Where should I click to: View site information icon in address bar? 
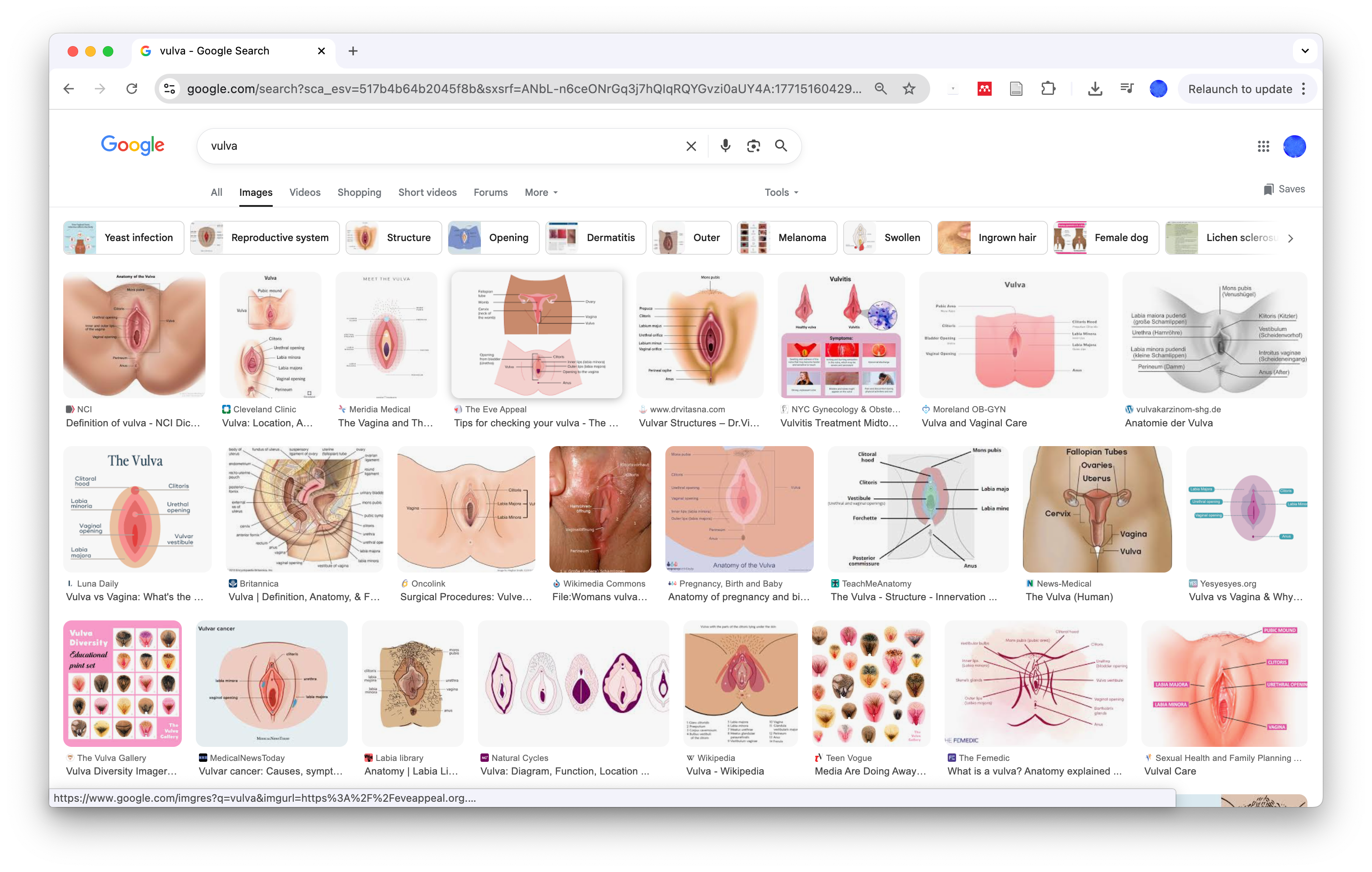(x=170, y=89)
